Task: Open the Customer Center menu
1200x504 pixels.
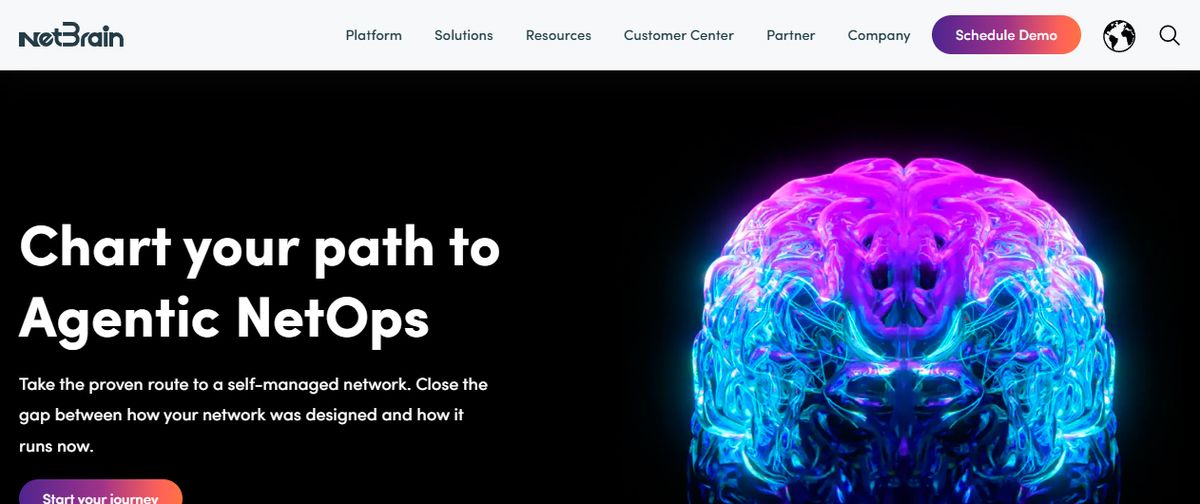Action: coord(679,35)
